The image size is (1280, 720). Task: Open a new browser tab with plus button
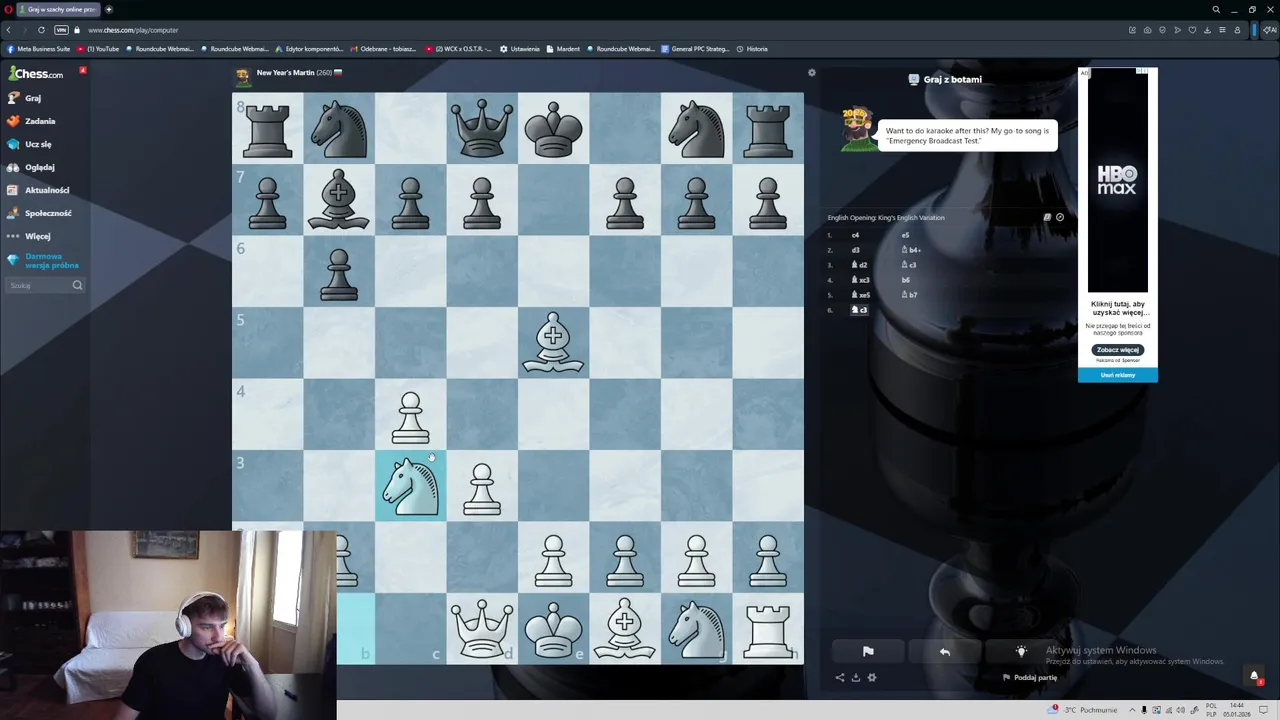pyautogui.click(x=109, y=9)
